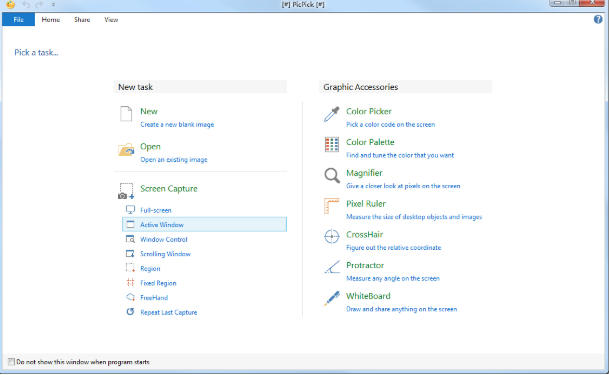Open the Protractor title link
Screen dimensions: 609x375
click(365, 265)
